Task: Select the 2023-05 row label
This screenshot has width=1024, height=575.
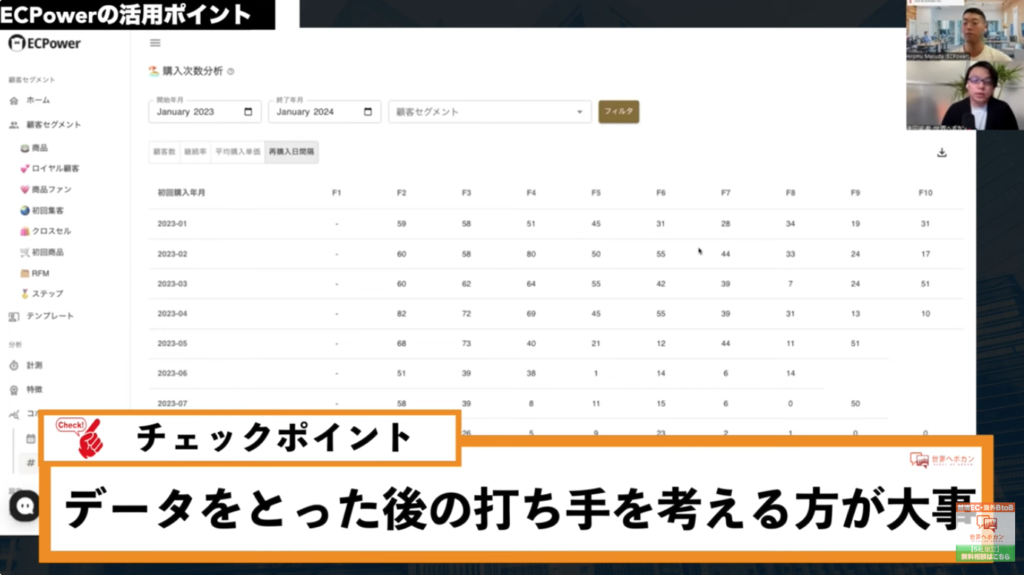Action: (172, 343)
